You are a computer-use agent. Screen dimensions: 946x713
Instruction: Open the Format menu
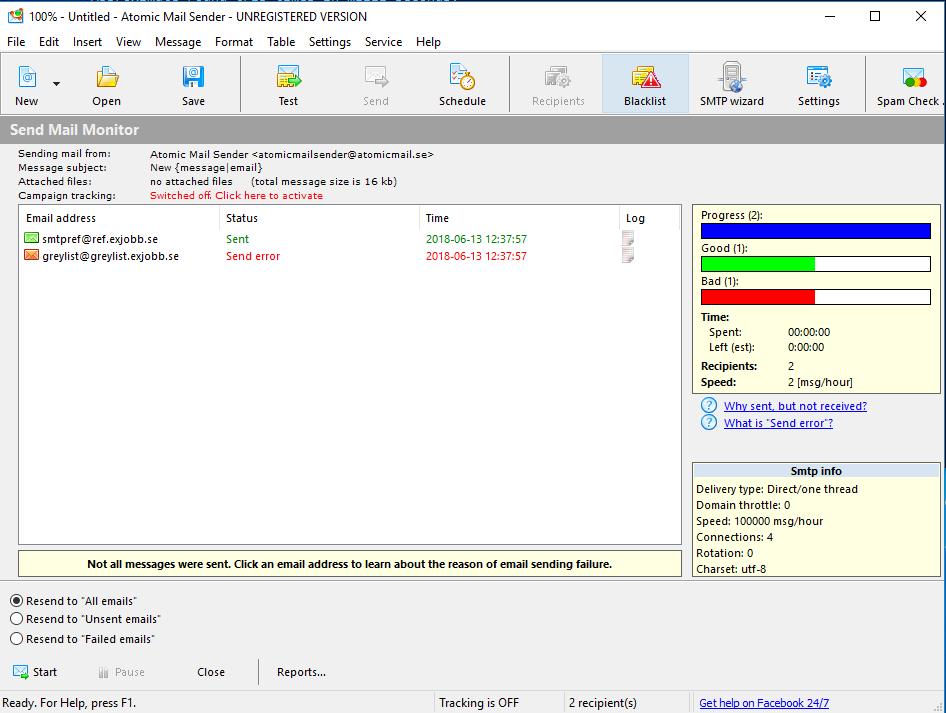[233, 42]
